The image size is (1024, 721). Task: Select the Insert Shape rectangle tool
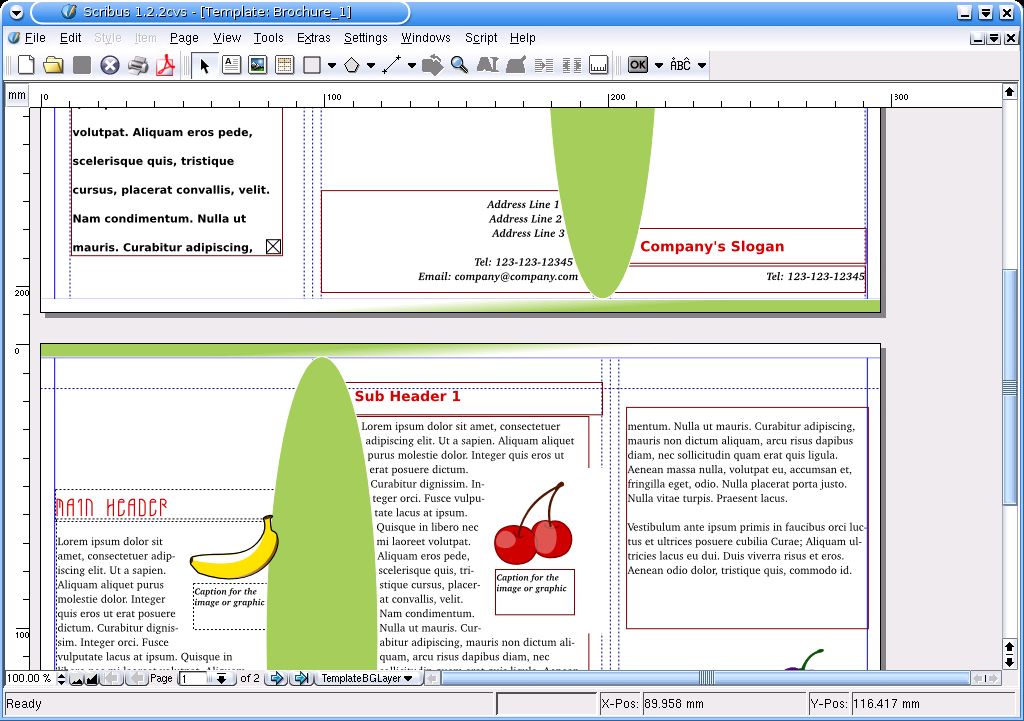tap(312, 65)
